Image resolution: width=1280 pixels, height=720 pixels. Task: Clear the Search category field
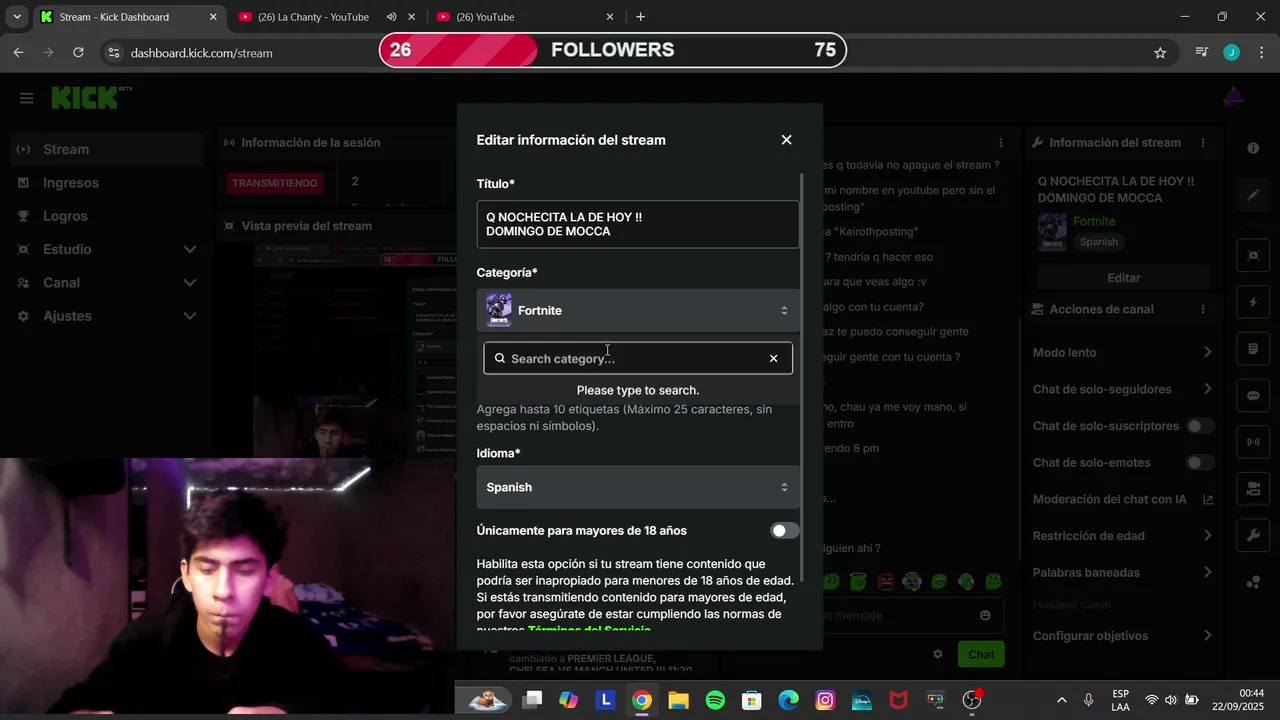coord(773,358)
